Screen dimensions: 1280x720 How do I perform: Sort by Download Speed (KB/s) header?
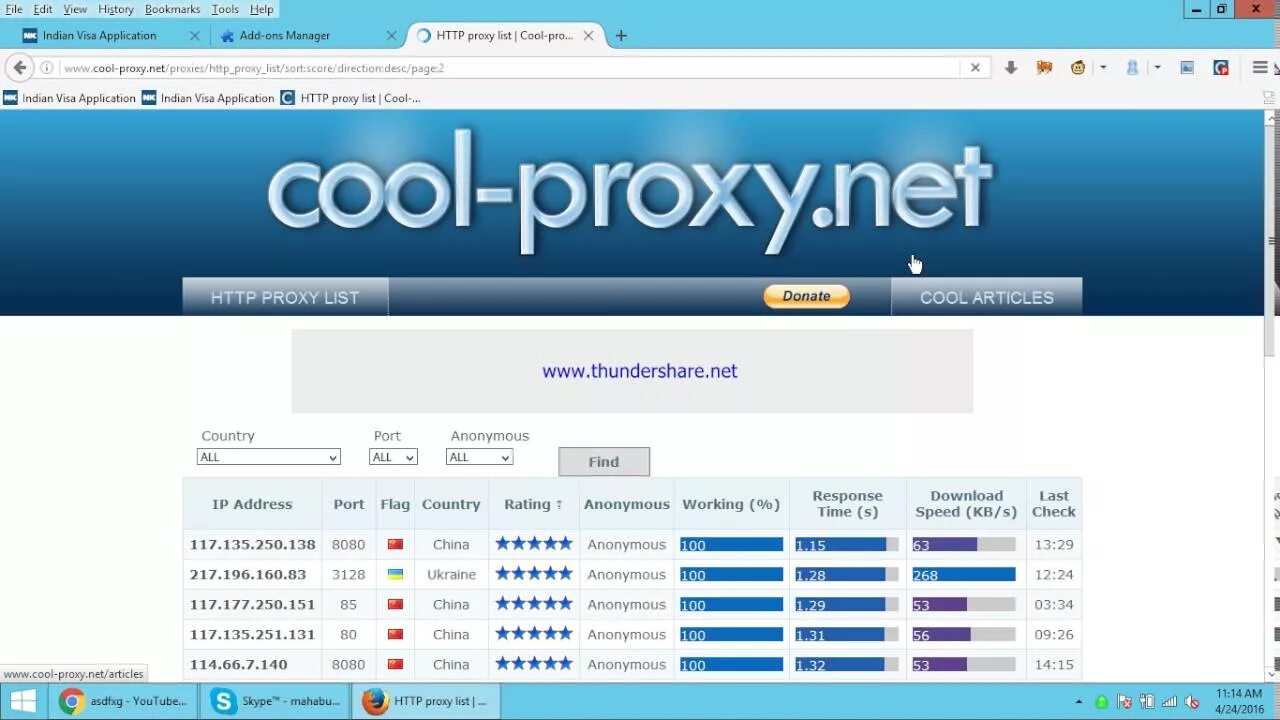[966, 504]
